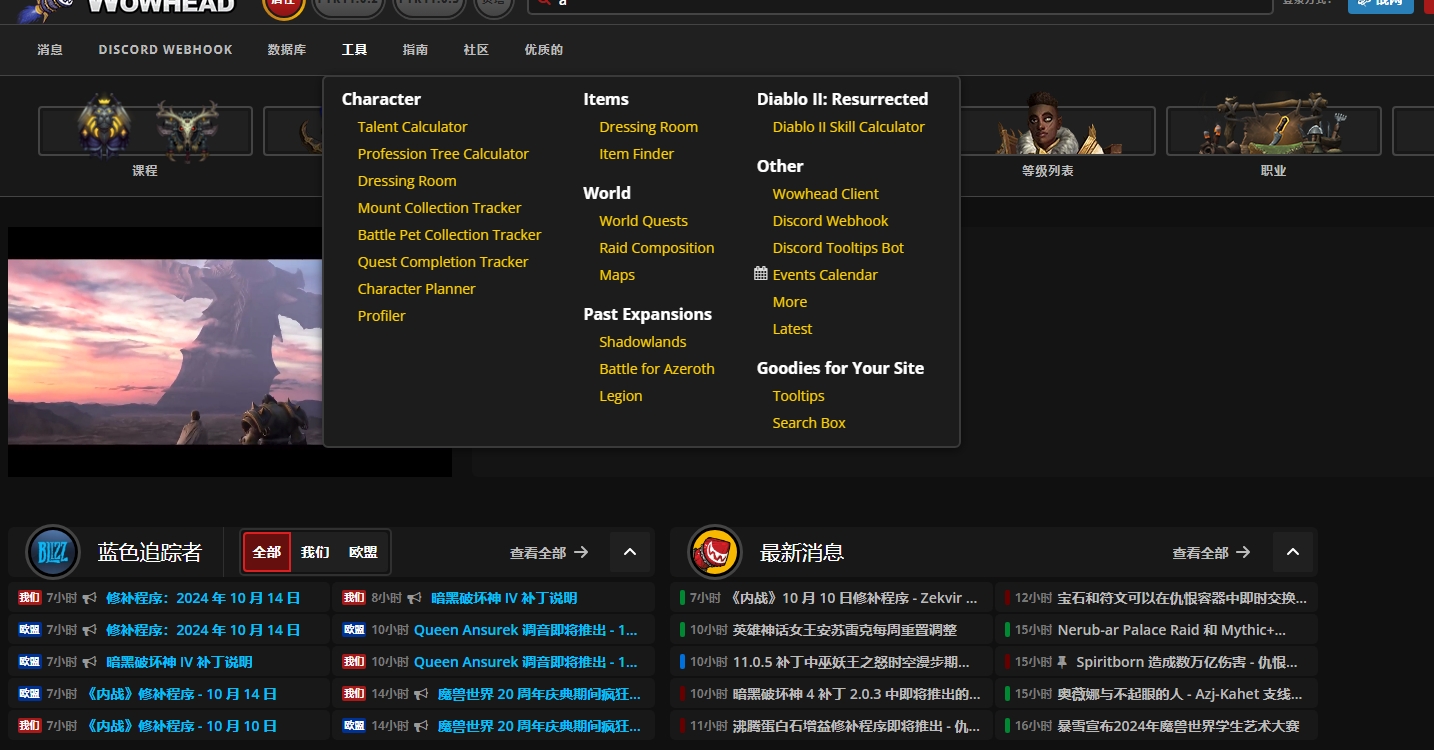
Task: Select the 全部 region filter
Action: (267, 552)
